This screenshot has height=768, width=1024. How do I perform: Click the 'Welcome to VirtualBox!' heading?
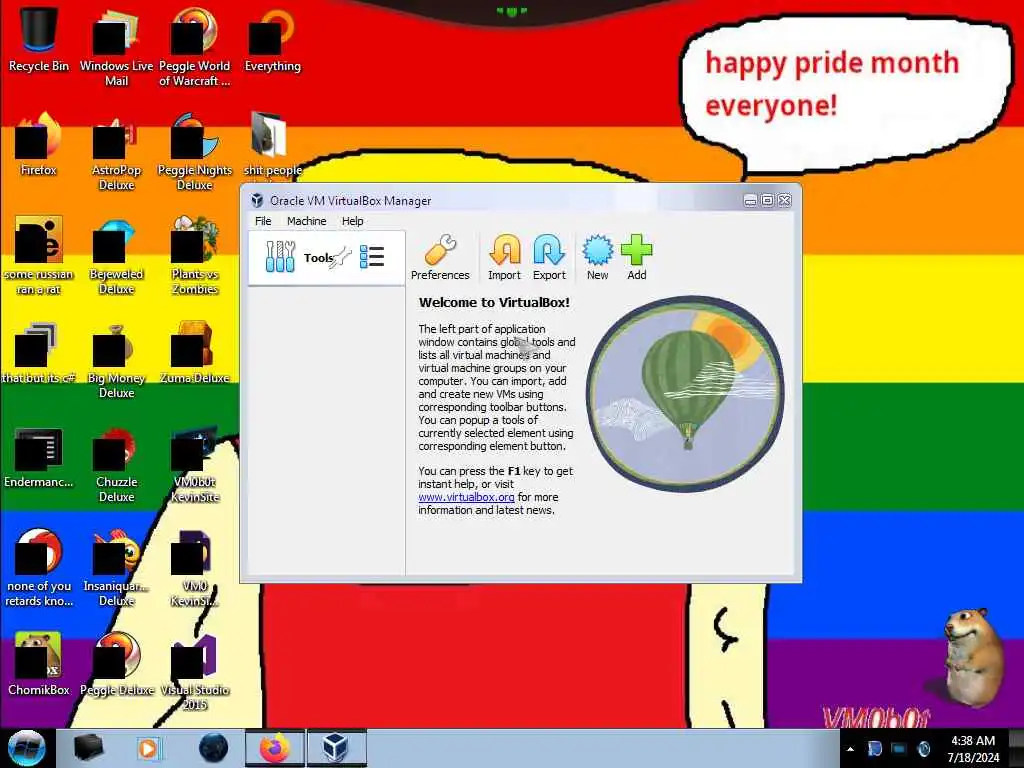pos(494,302)
